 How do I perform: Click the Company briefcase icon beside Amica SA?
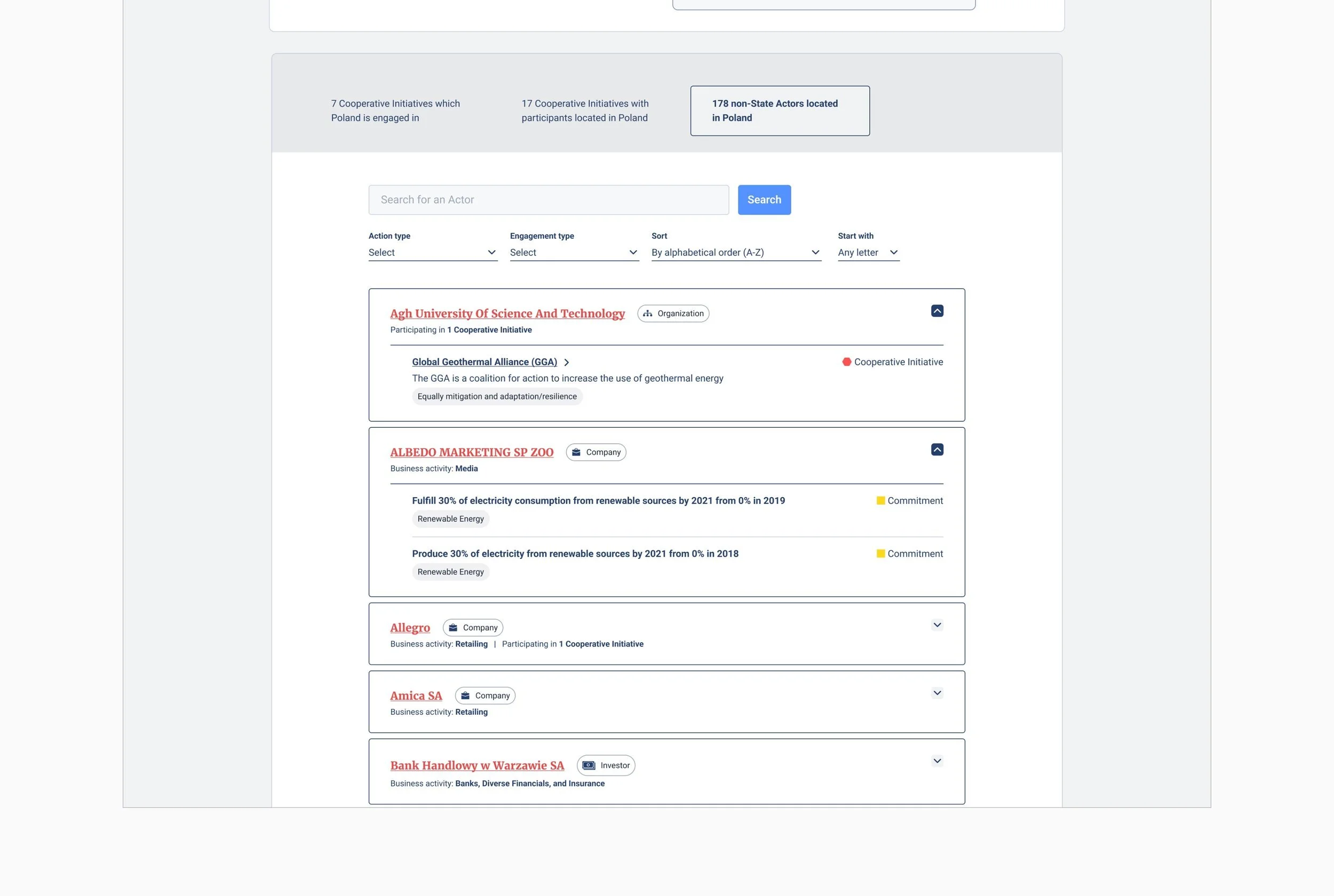point(465,695)
